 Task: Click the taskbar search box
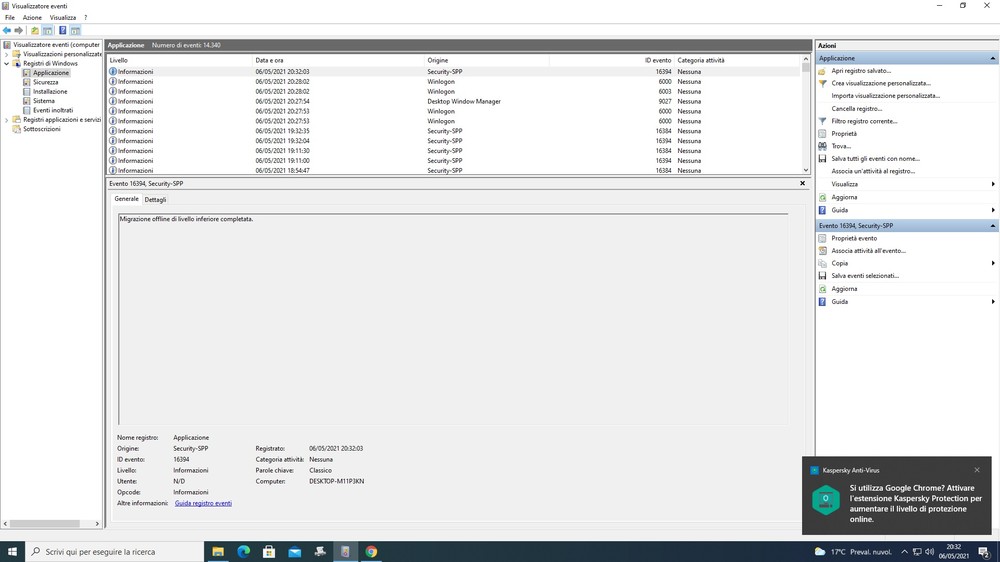click(x=115, y=552)
